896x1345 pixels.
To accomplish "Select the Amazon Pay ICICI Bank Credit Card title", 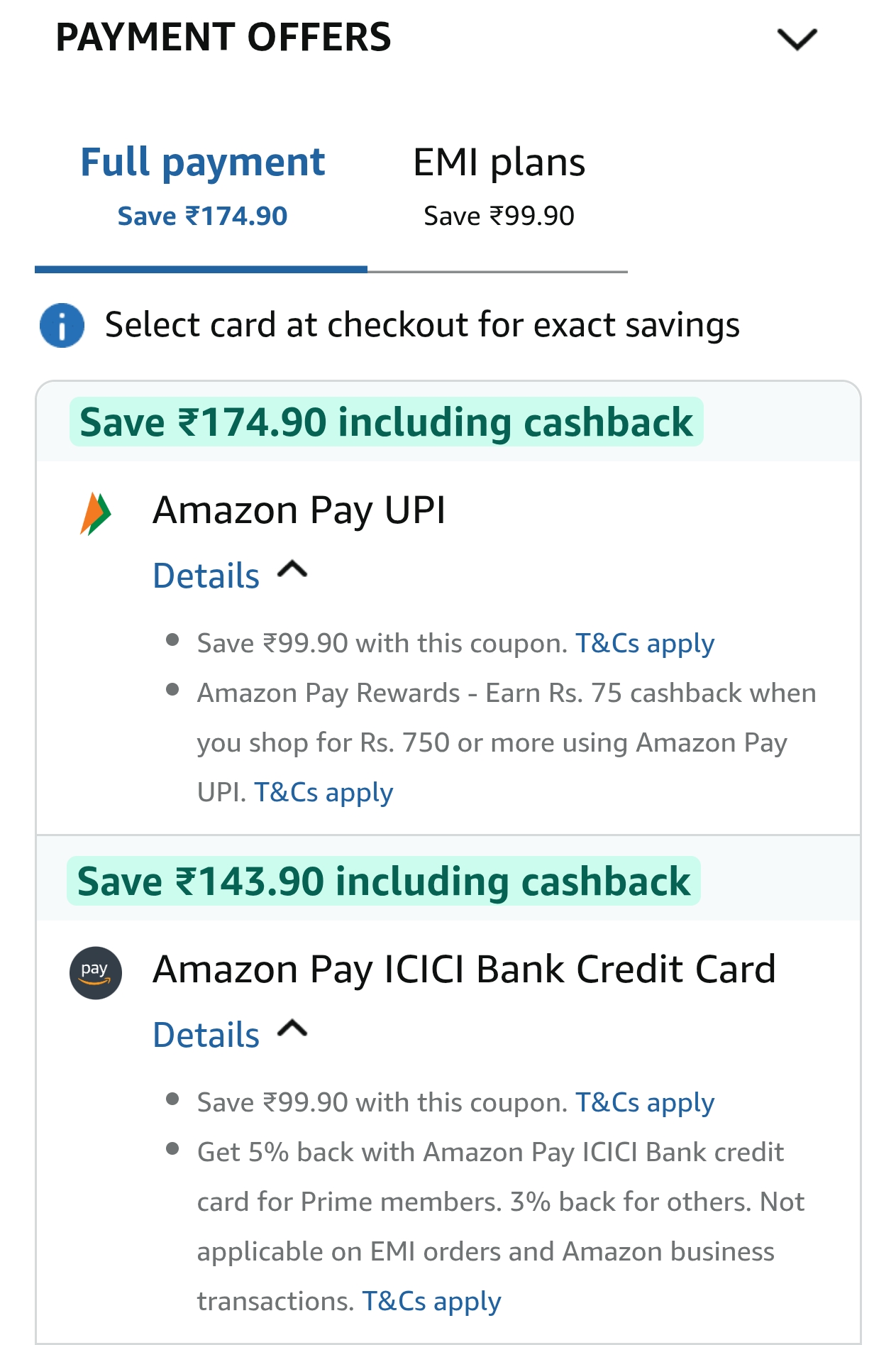I will pos(464,970).
